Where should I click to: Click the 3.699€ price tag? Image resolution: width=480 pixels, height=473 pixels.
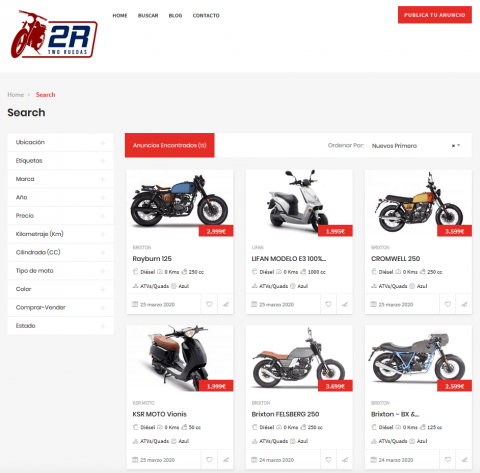[x=335, y=386]
